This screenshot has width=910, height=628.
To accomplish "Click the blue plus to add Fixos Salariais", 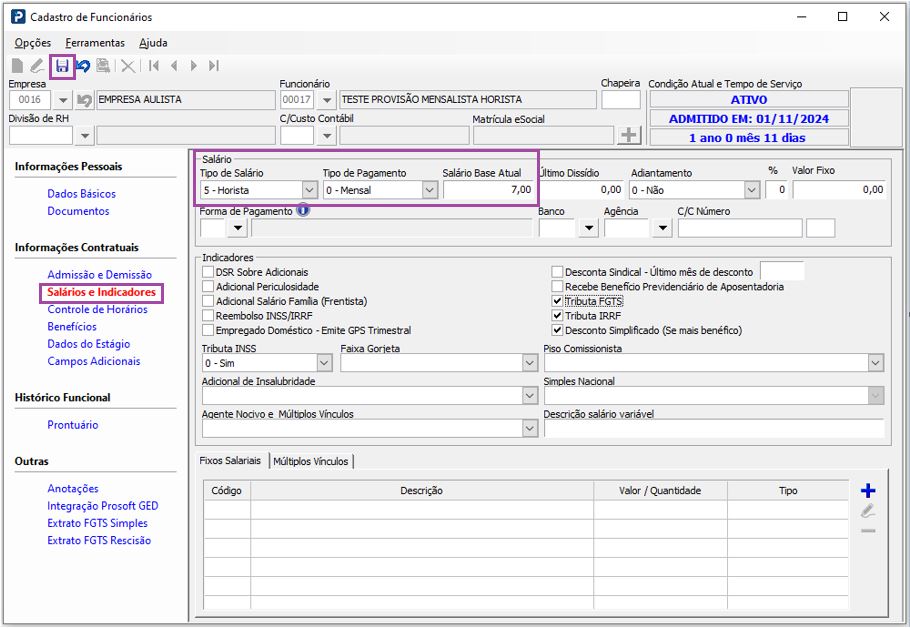I will point(867,491).
